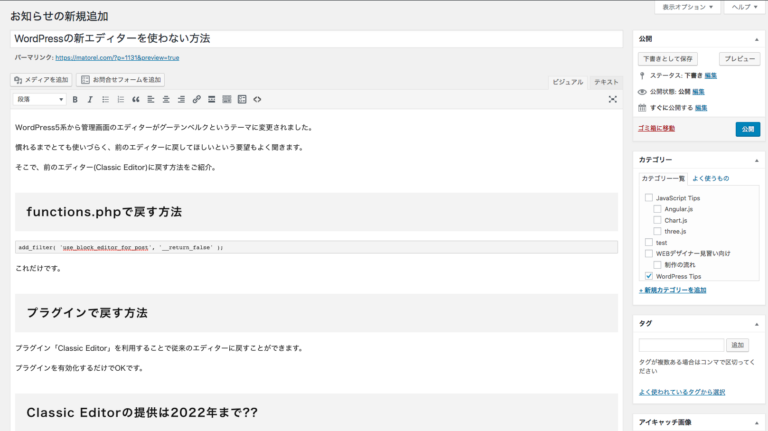The width and height of the screenshot is (768, 431).
Task: Click the code tag icon
Action: click(257, 99)
